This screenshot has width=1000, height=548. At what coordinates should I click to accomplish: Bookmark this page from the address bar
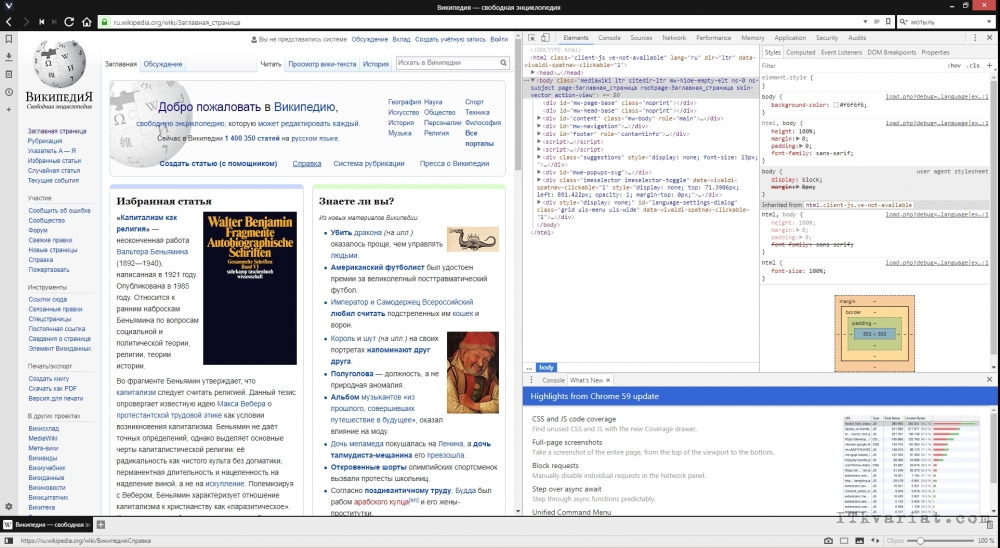(888, 22)
